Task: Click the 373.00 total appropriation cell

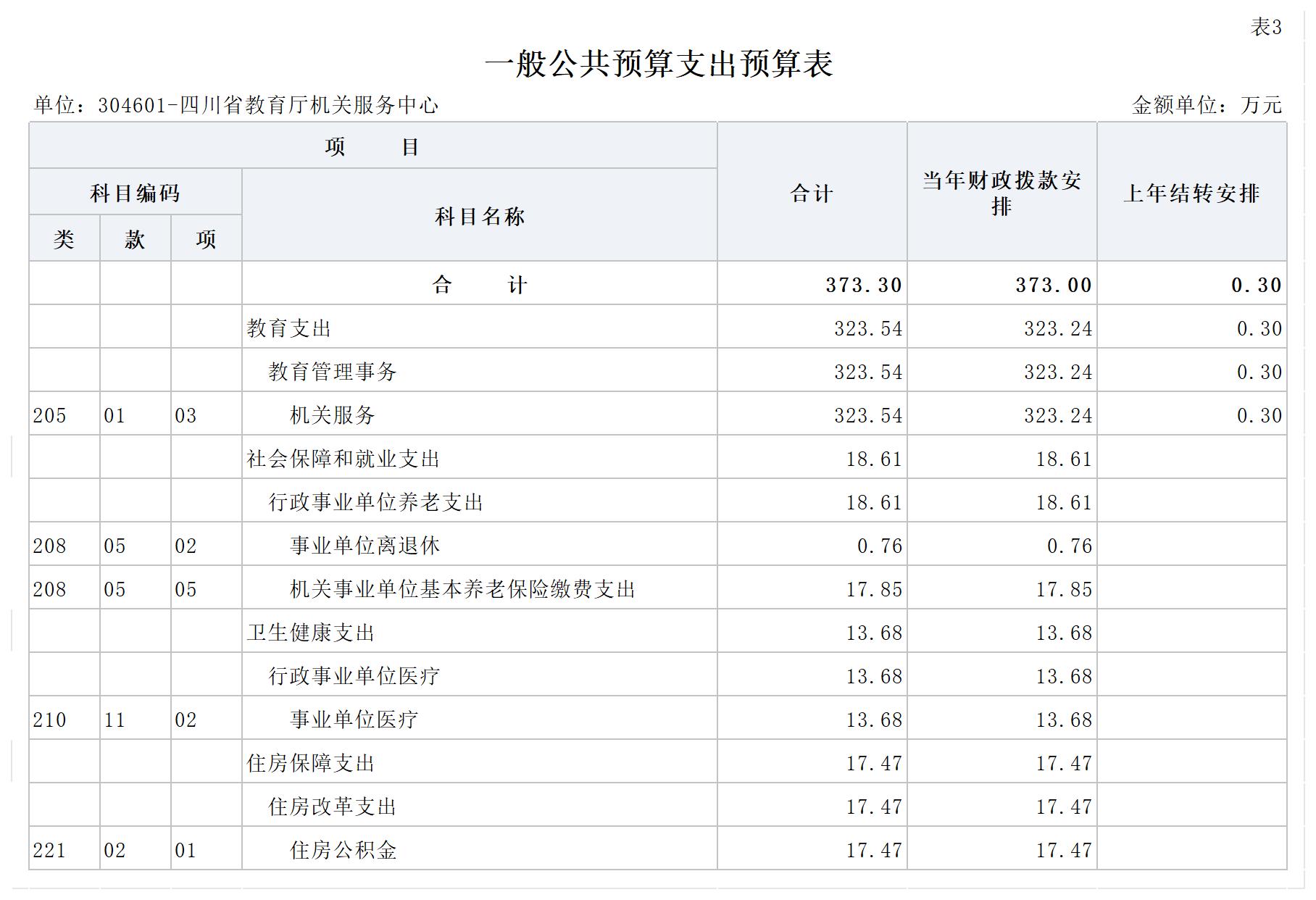Action: 1053,285
